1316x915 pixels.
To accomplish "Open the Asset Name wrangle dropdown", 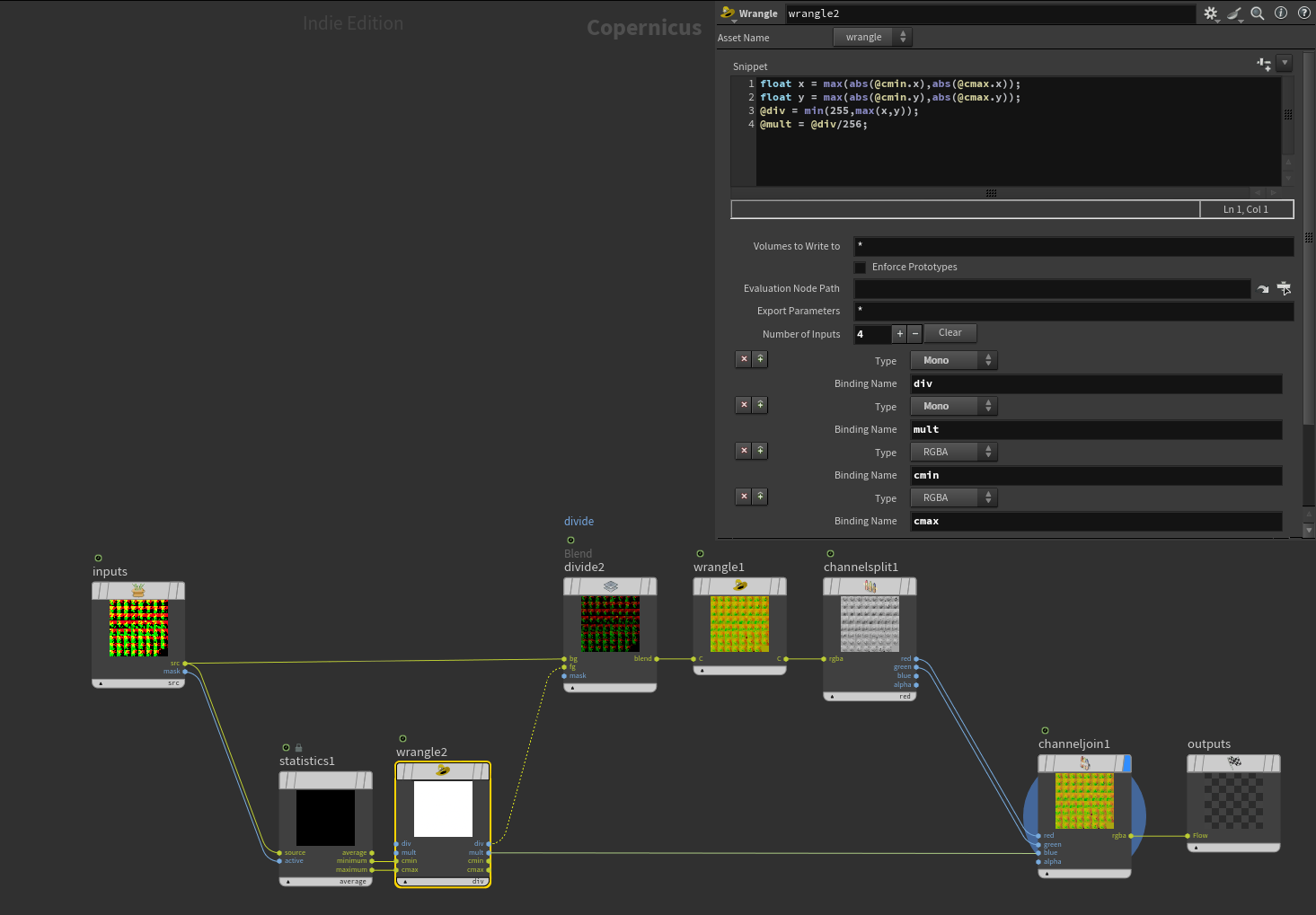I will [x=872, y=37].
